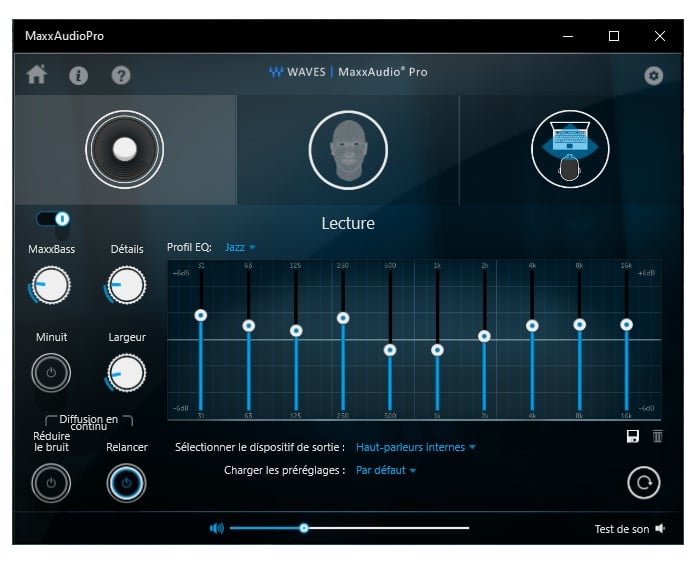Click the master volume slider handle
Image resolution: width=696 pixels, height=564 pixels.
point(304,528)
